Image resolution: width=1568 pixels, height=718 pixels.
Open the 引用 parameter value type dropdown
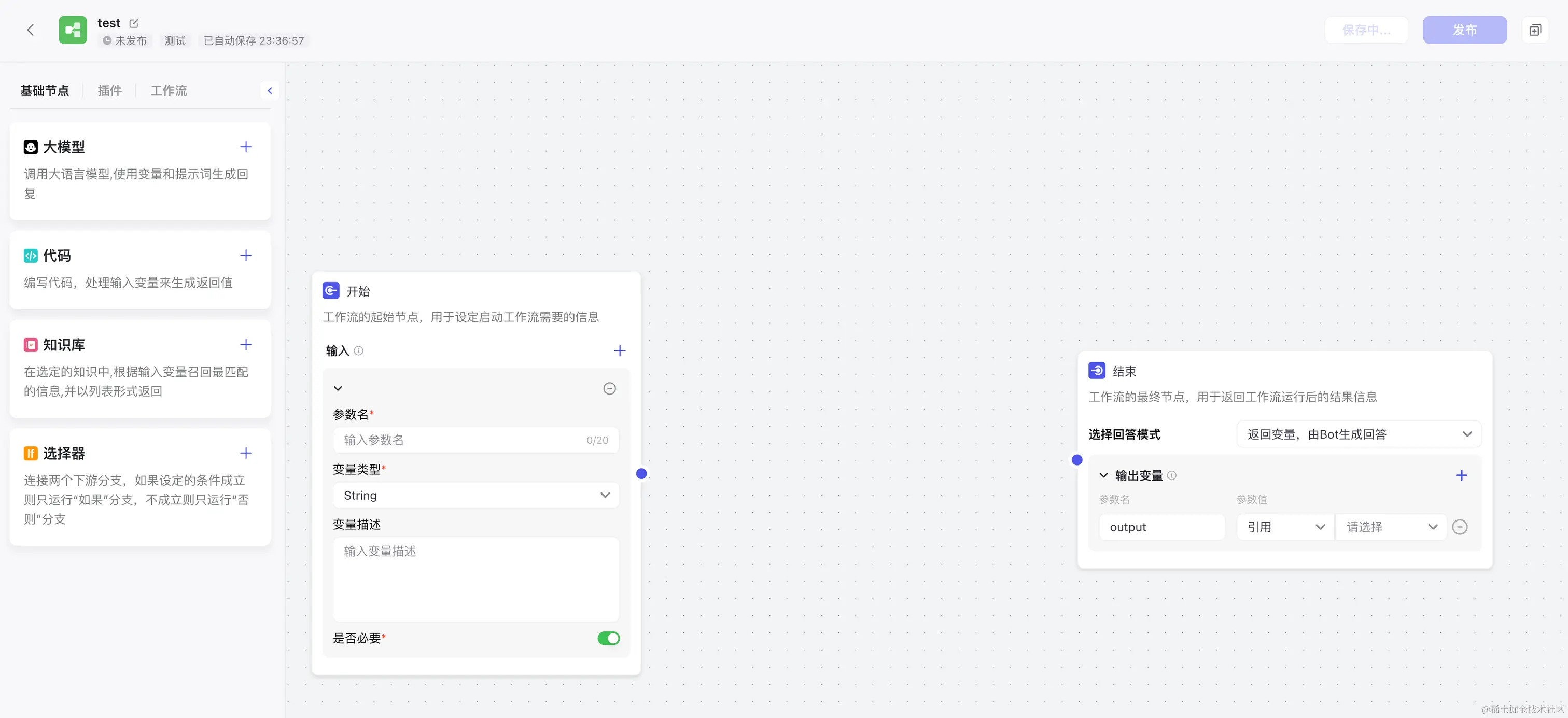click(x=1284, y=527)
